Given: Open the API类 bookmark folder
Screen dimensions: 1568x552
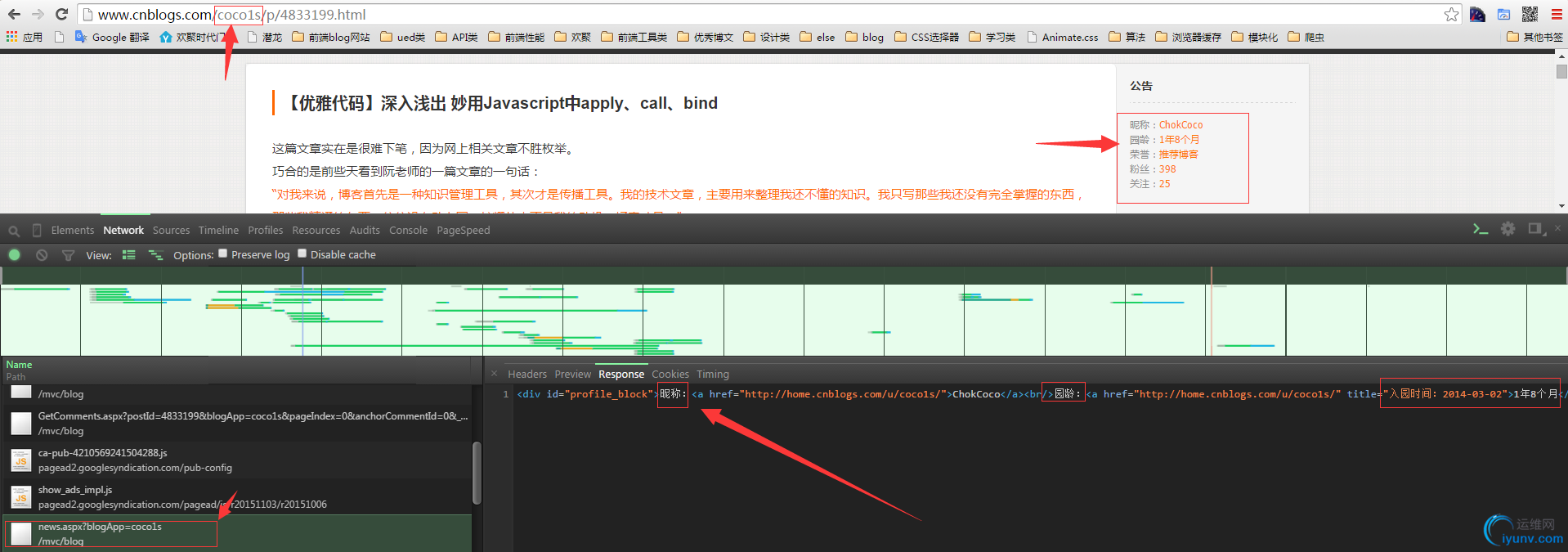Looking at the screenshot, I should (x=457, y=37).
